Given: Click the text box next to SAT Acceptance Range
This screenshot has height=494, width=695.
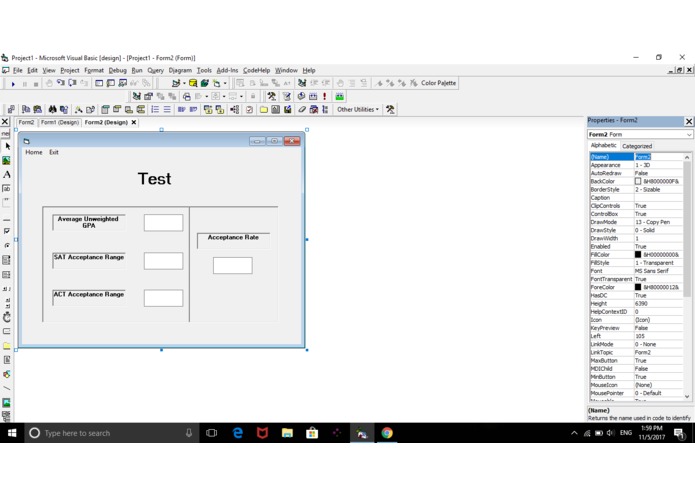Looking at the screenshot, I should tap(163, 261).
